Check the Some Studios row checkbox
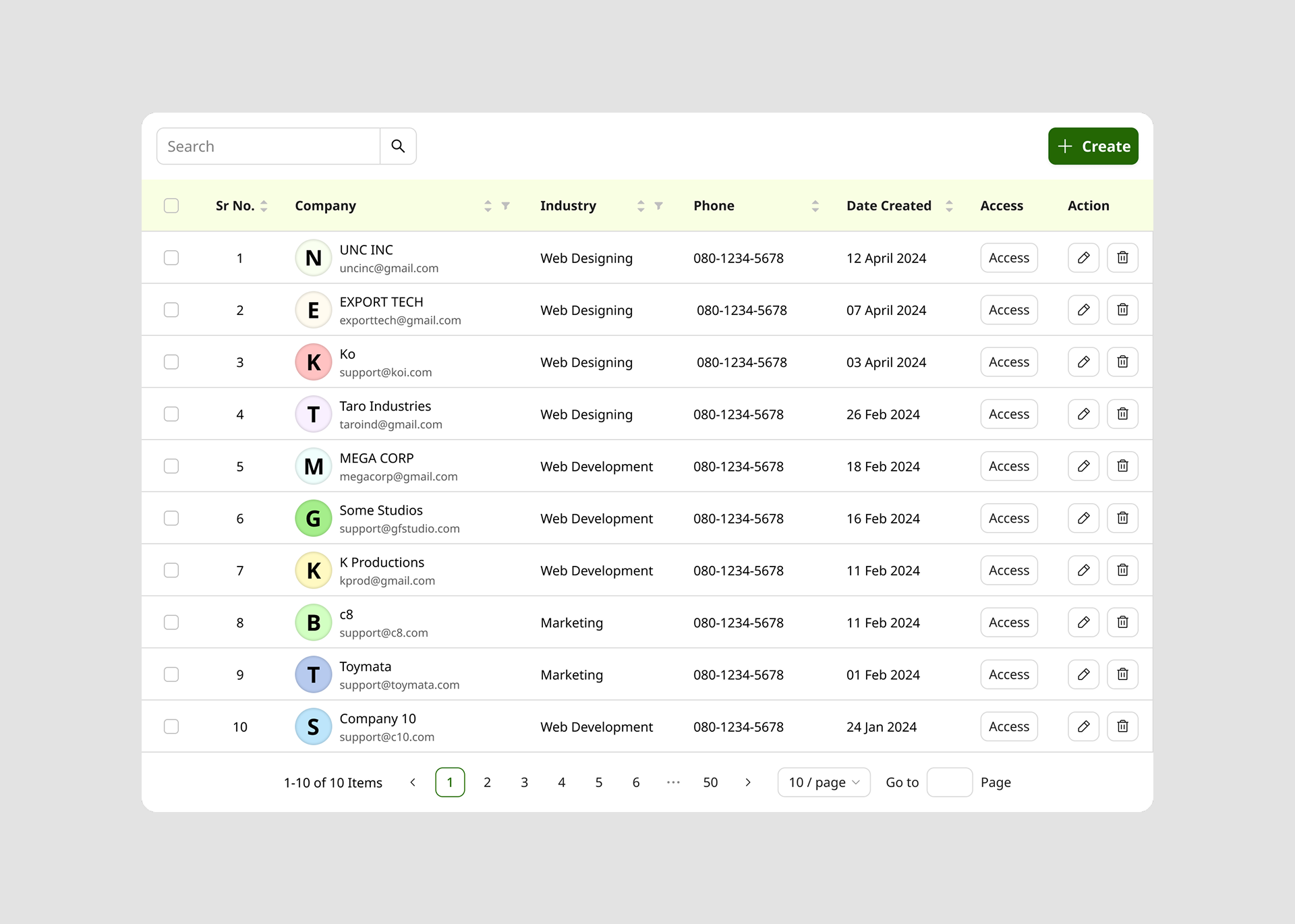 click(x=171, y=518)
